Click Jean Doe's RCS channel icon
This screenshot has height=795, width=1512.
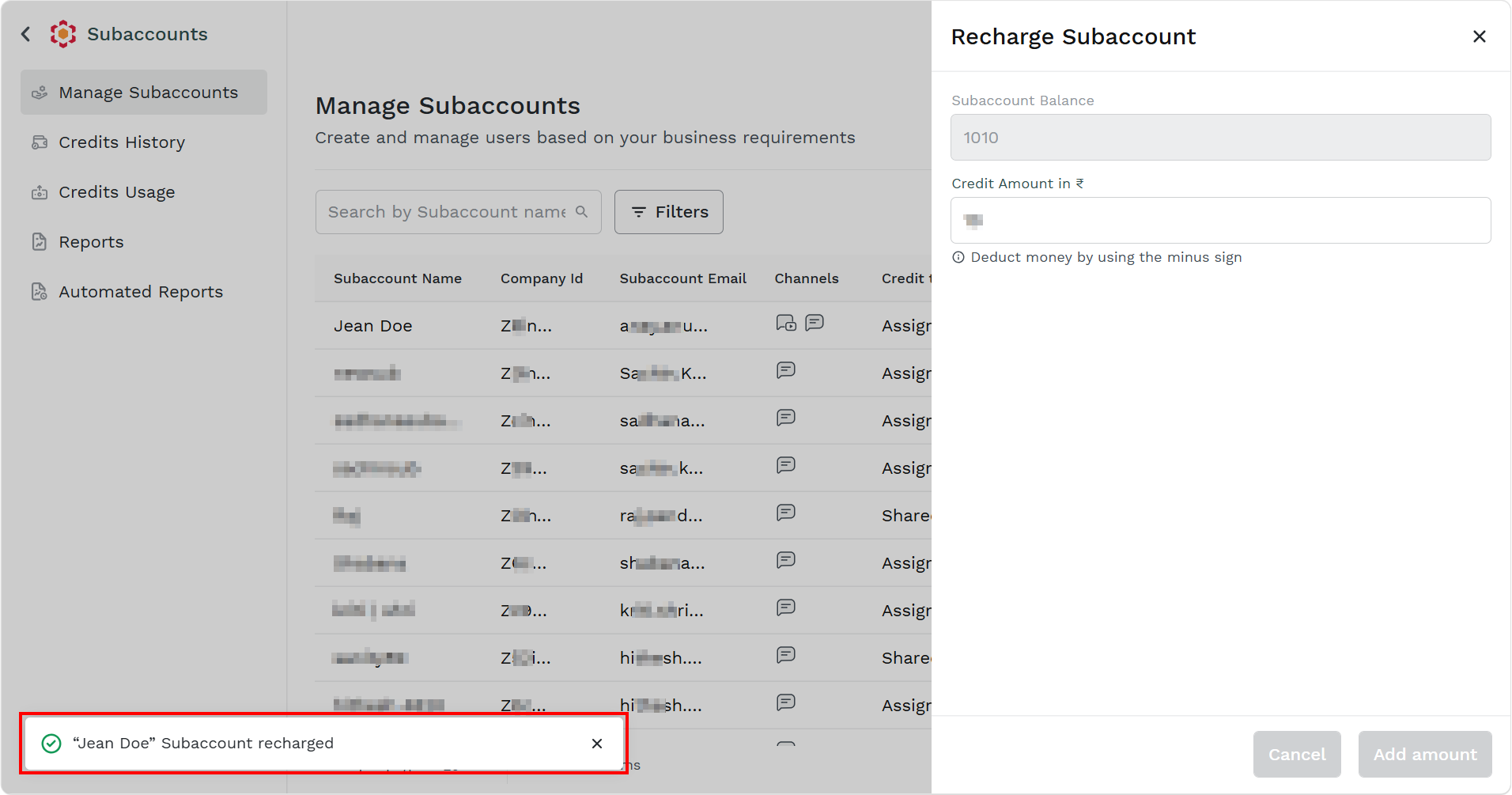coord(786,323)
